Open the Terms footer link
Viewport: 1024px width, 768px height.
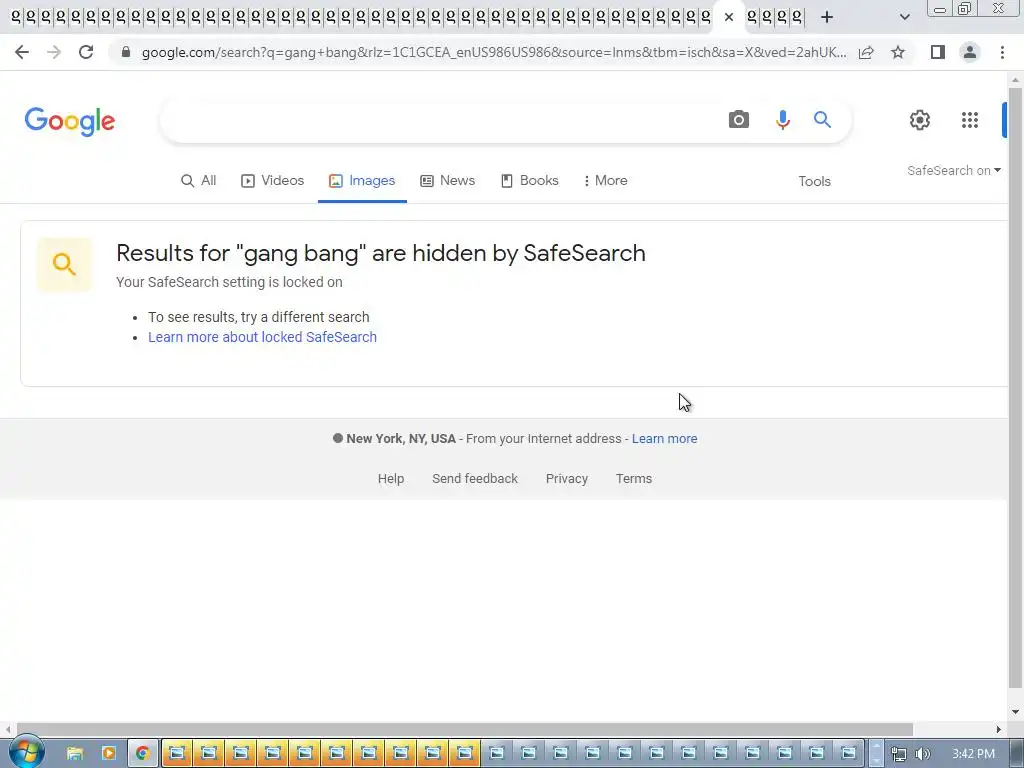click(633, 479)
